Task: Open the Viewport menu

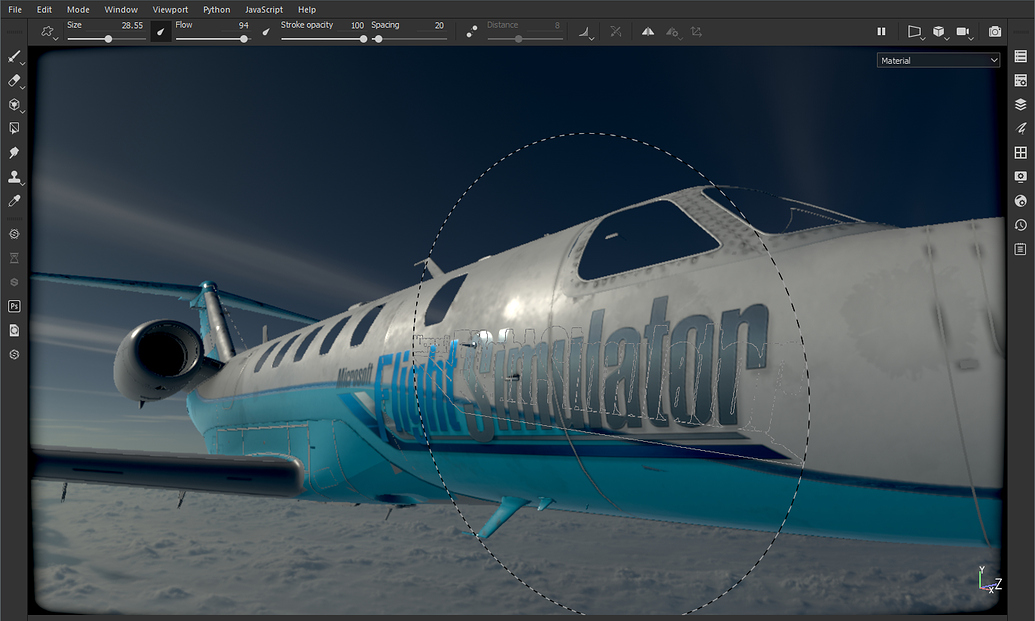Action: coord(170,9)
